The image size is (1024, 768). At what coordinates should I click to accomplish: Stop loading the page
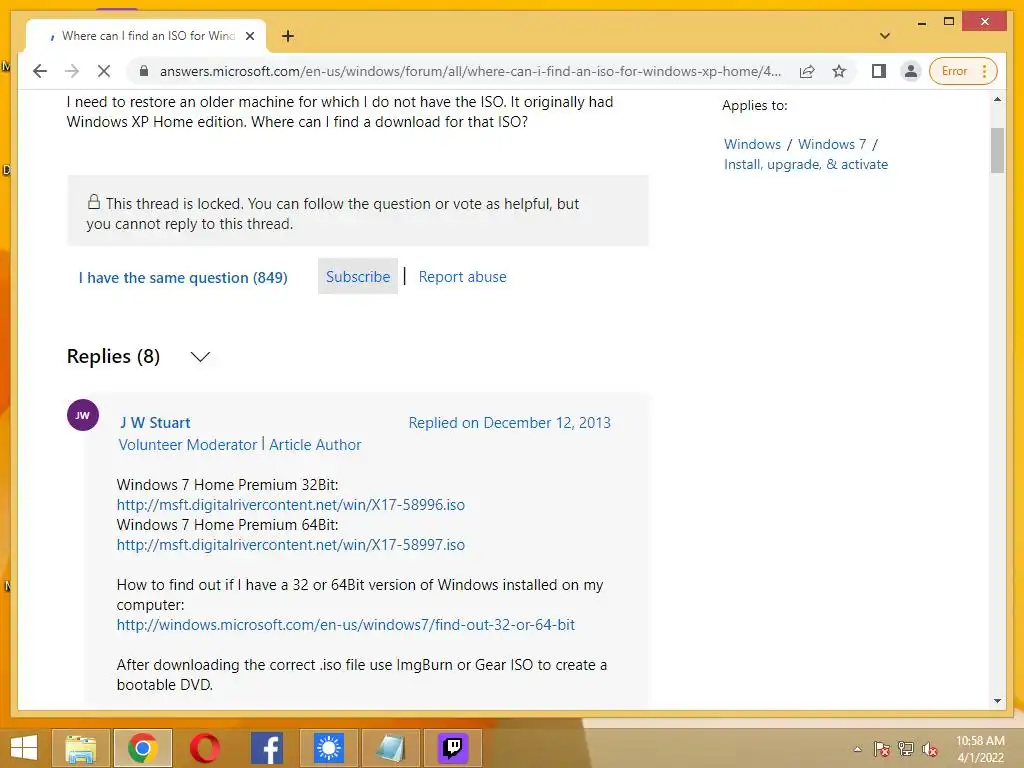pos(104,71)
